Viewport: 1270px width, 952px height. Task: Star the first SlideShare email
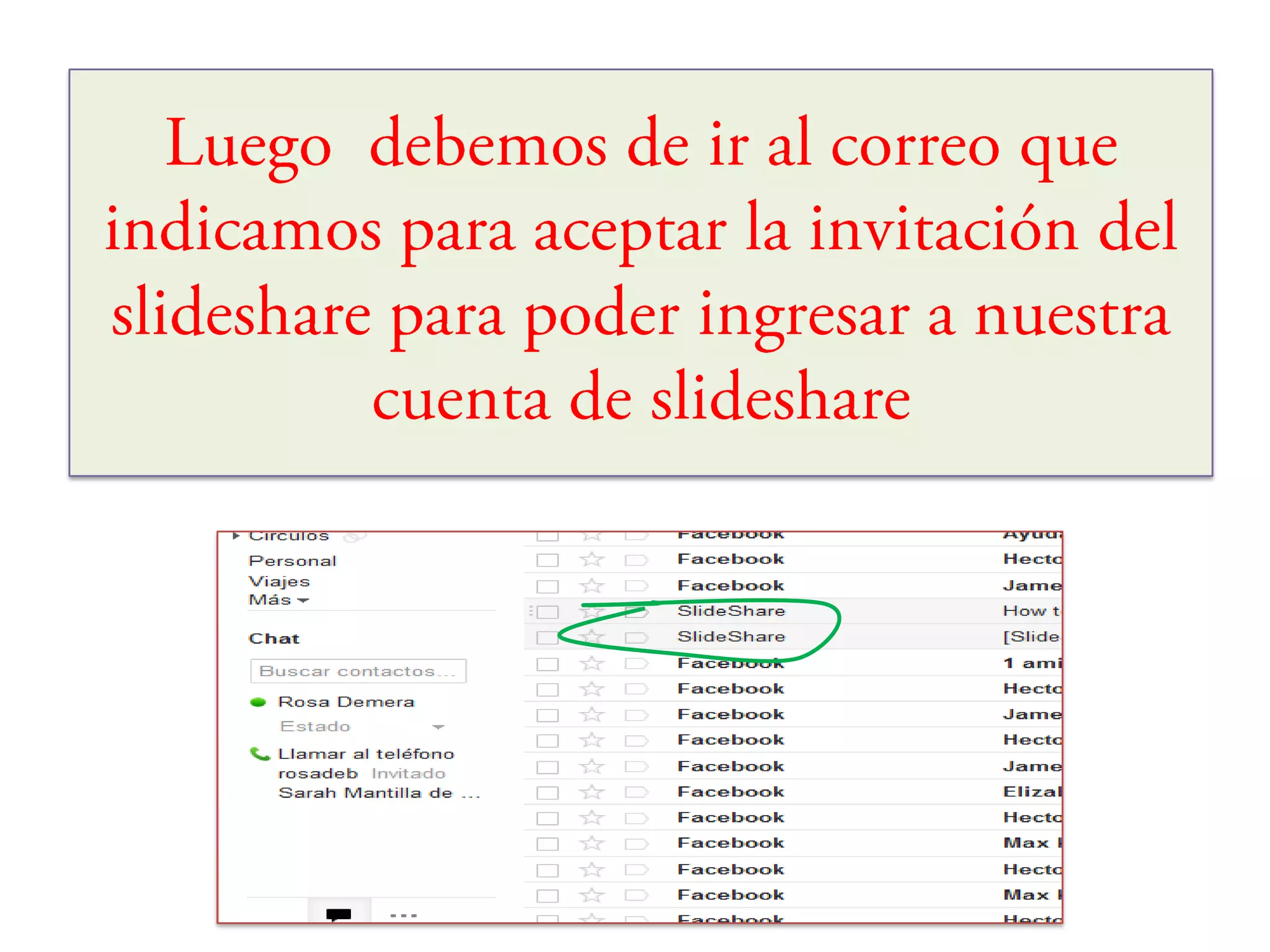(x=592, y=612)
